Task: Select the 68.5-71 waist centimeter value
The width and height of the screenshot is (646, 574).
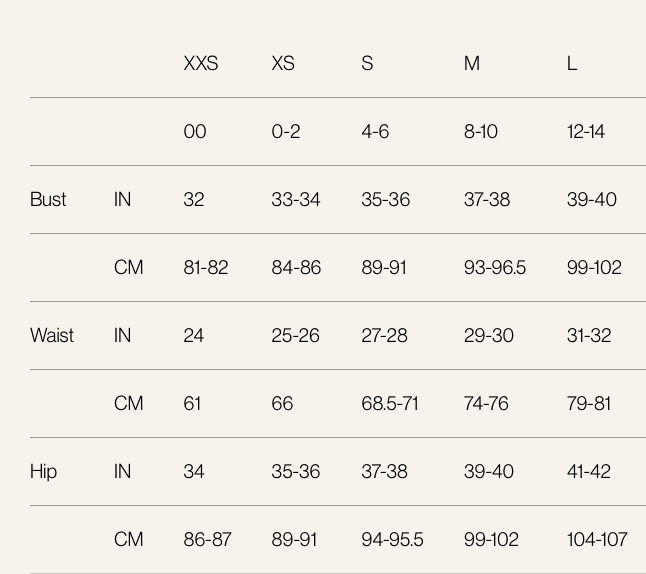Action: pos(390,403)
